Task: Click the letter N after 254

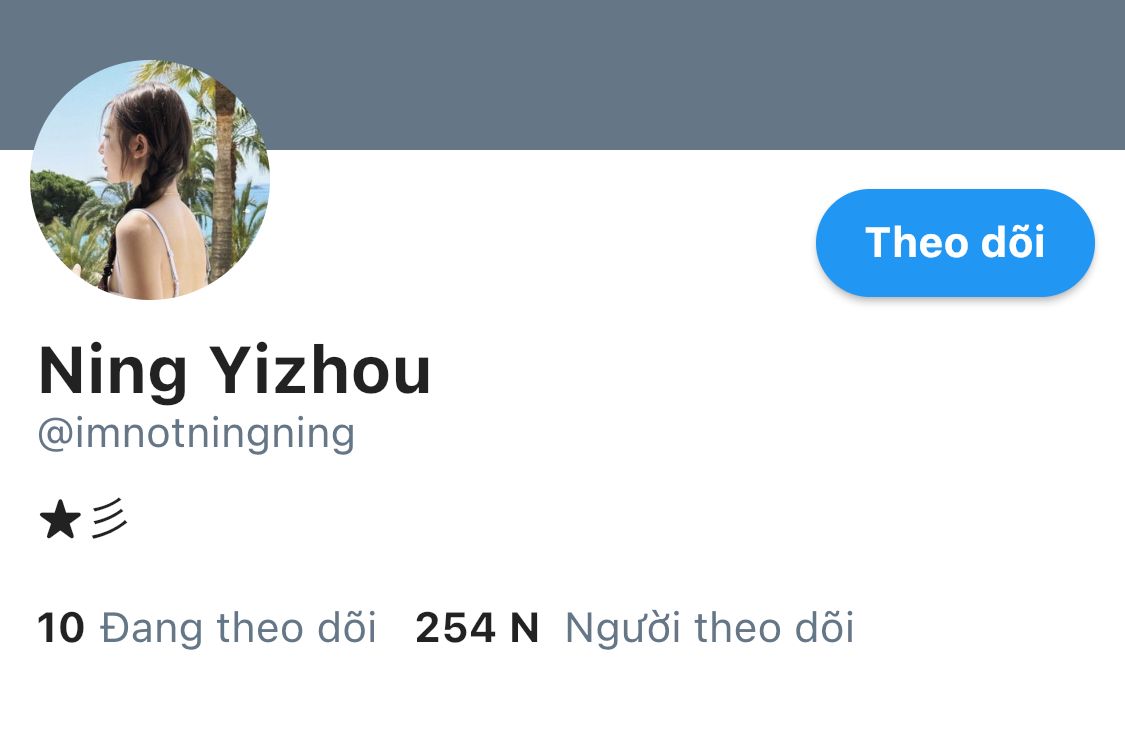Action: (x=524, y=628)
